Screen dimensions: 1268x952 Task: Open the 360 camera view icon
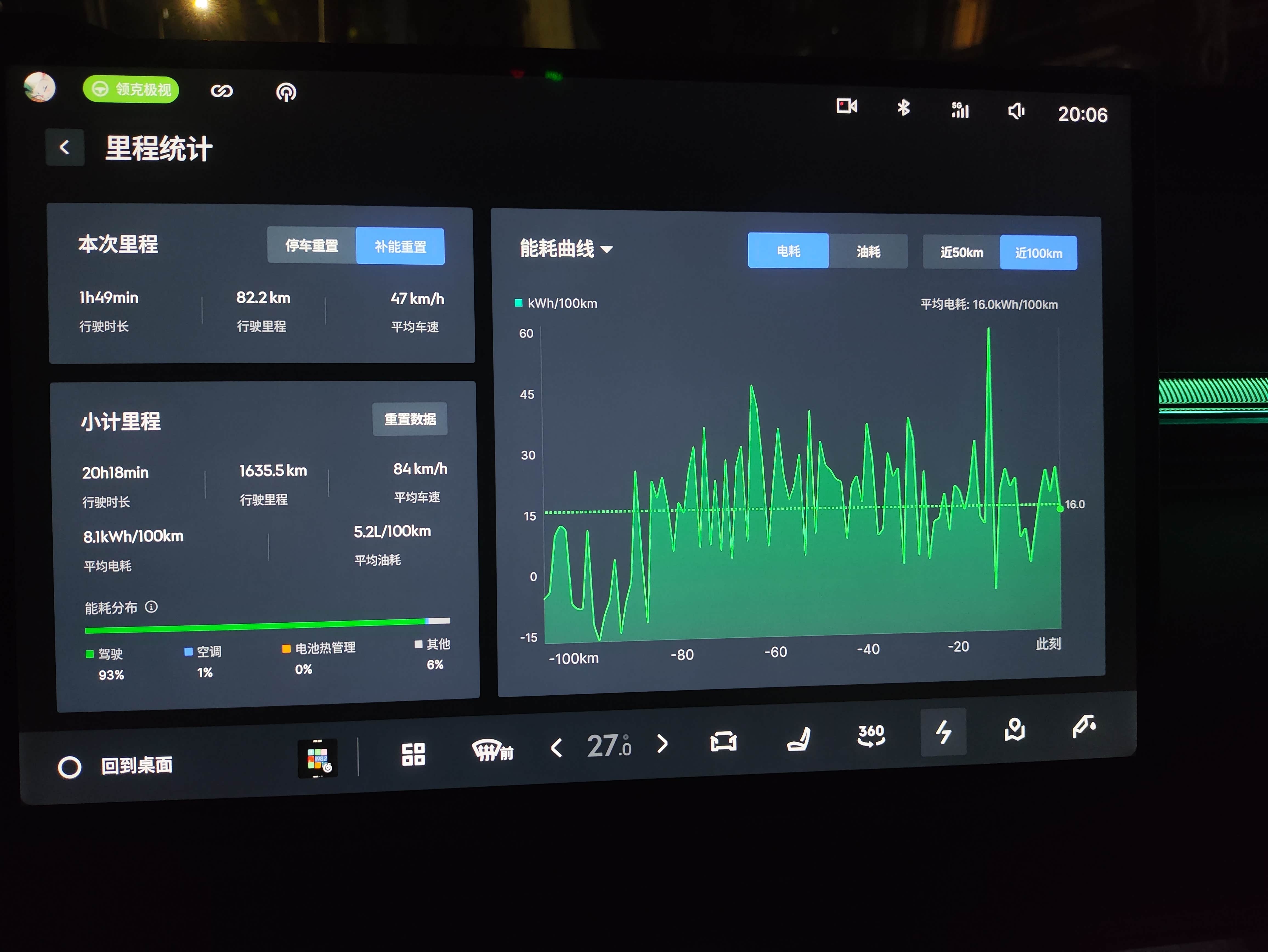871,735
